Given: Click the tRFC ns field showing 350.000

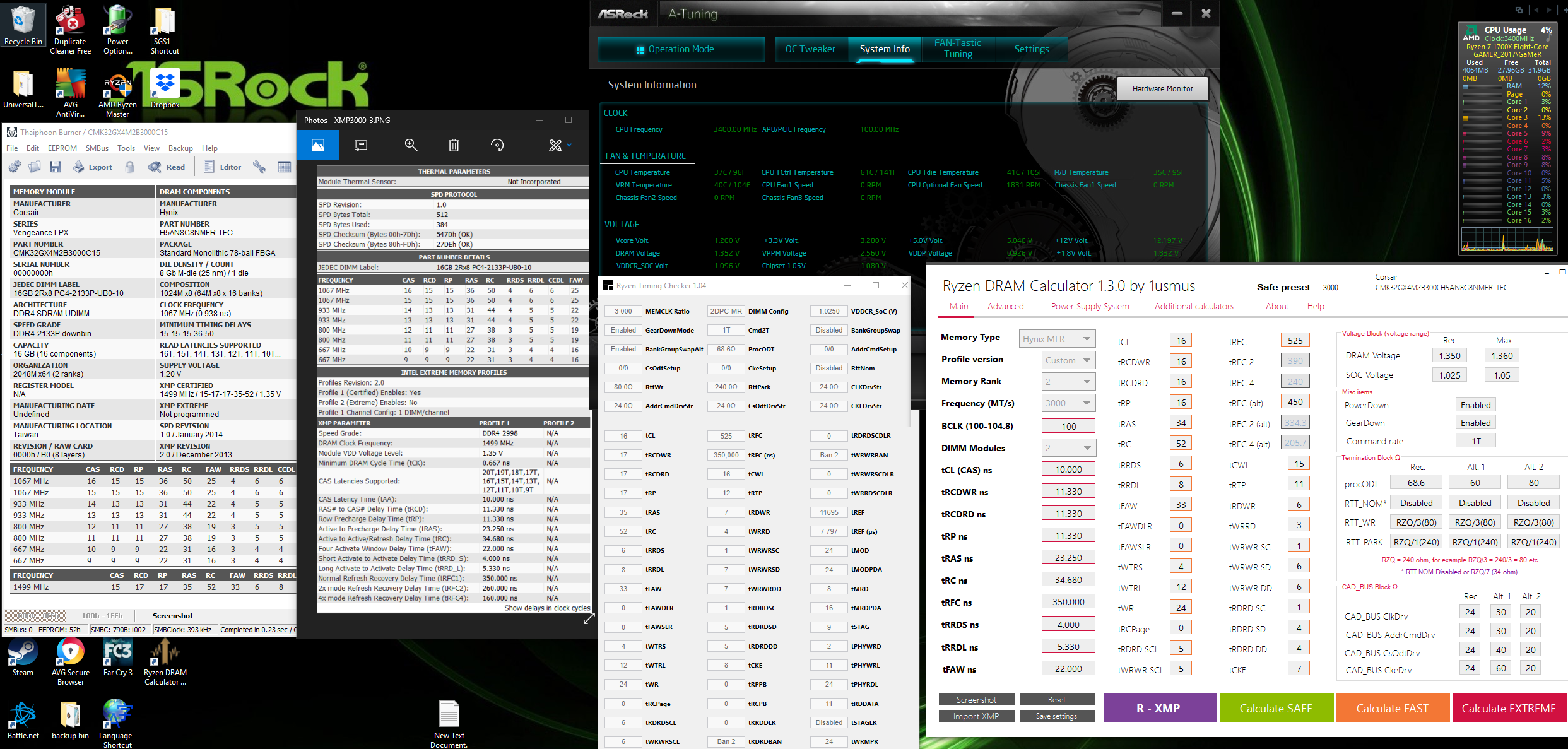Looking at the screenshot, I should pyautogui.click(x=1069, y=602).
